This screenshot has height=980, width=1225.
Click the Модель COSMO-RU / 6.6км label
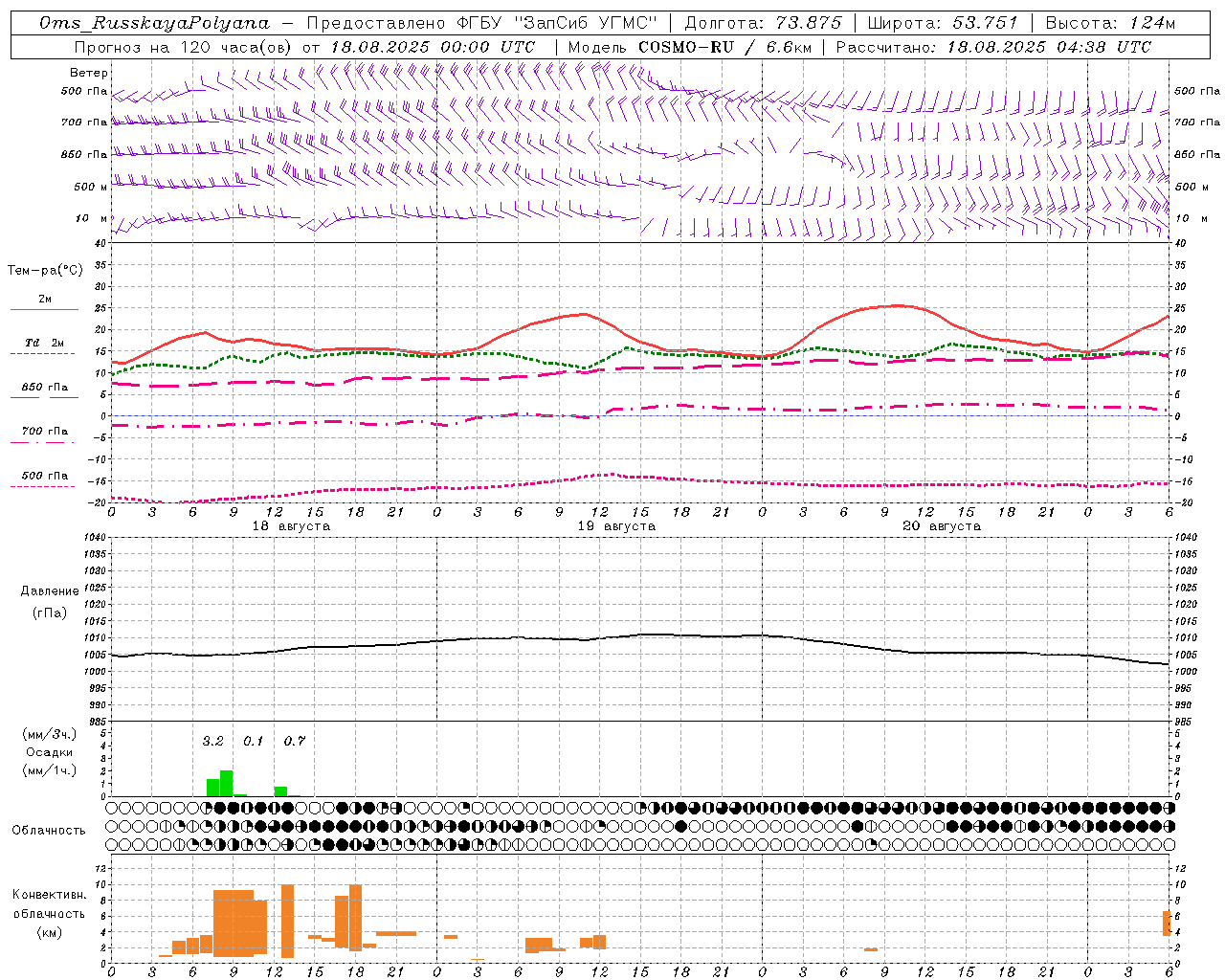pyautogui.click(x=690, y=47)
